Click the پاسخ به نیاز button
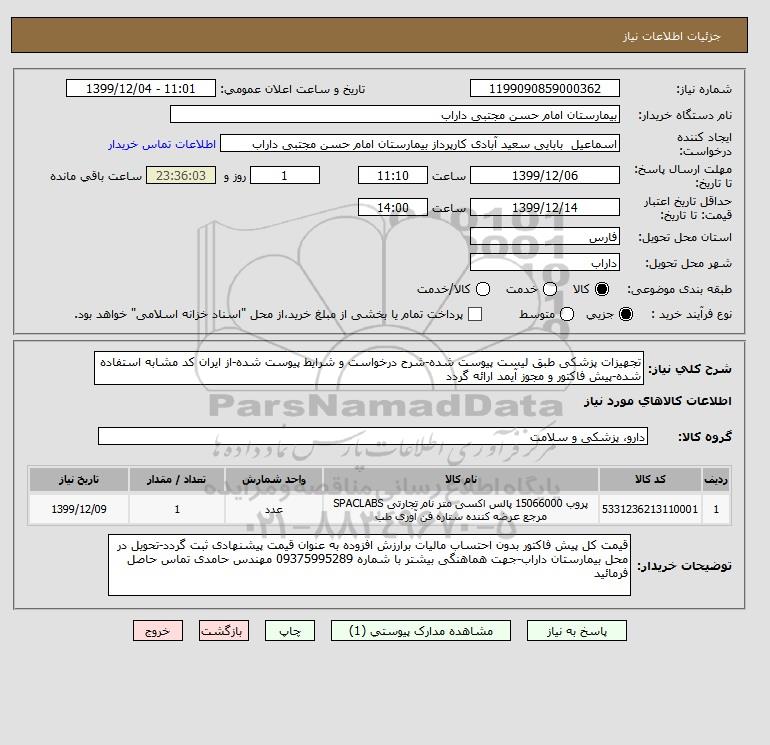 click(577, 631)
